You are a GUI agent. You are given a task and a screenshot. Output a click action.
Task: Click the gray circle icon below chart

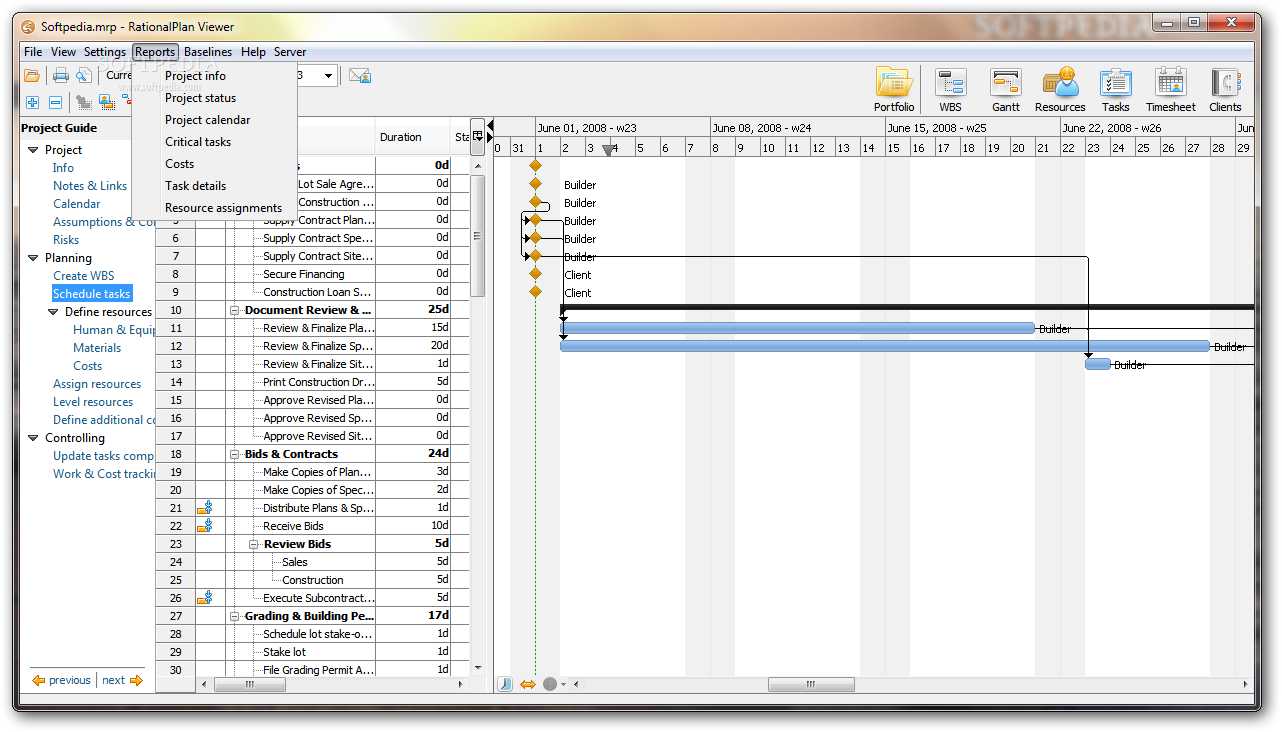(549, 684)
